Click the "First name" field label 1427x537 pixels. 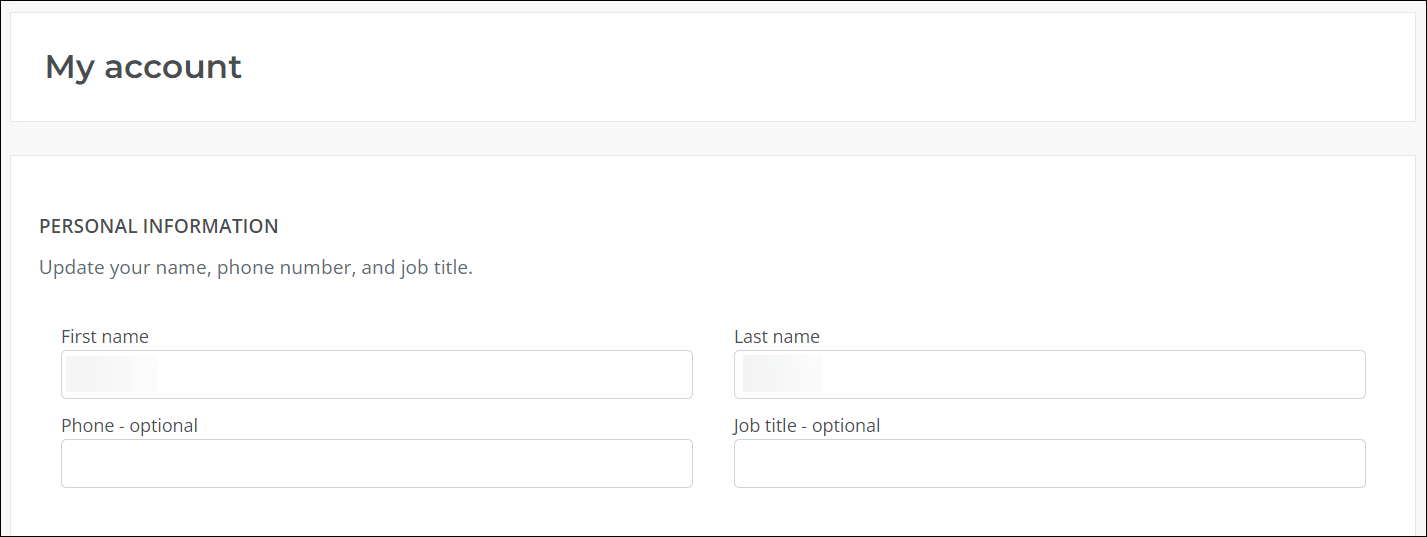pyautogui.click(x=105, y=337)
